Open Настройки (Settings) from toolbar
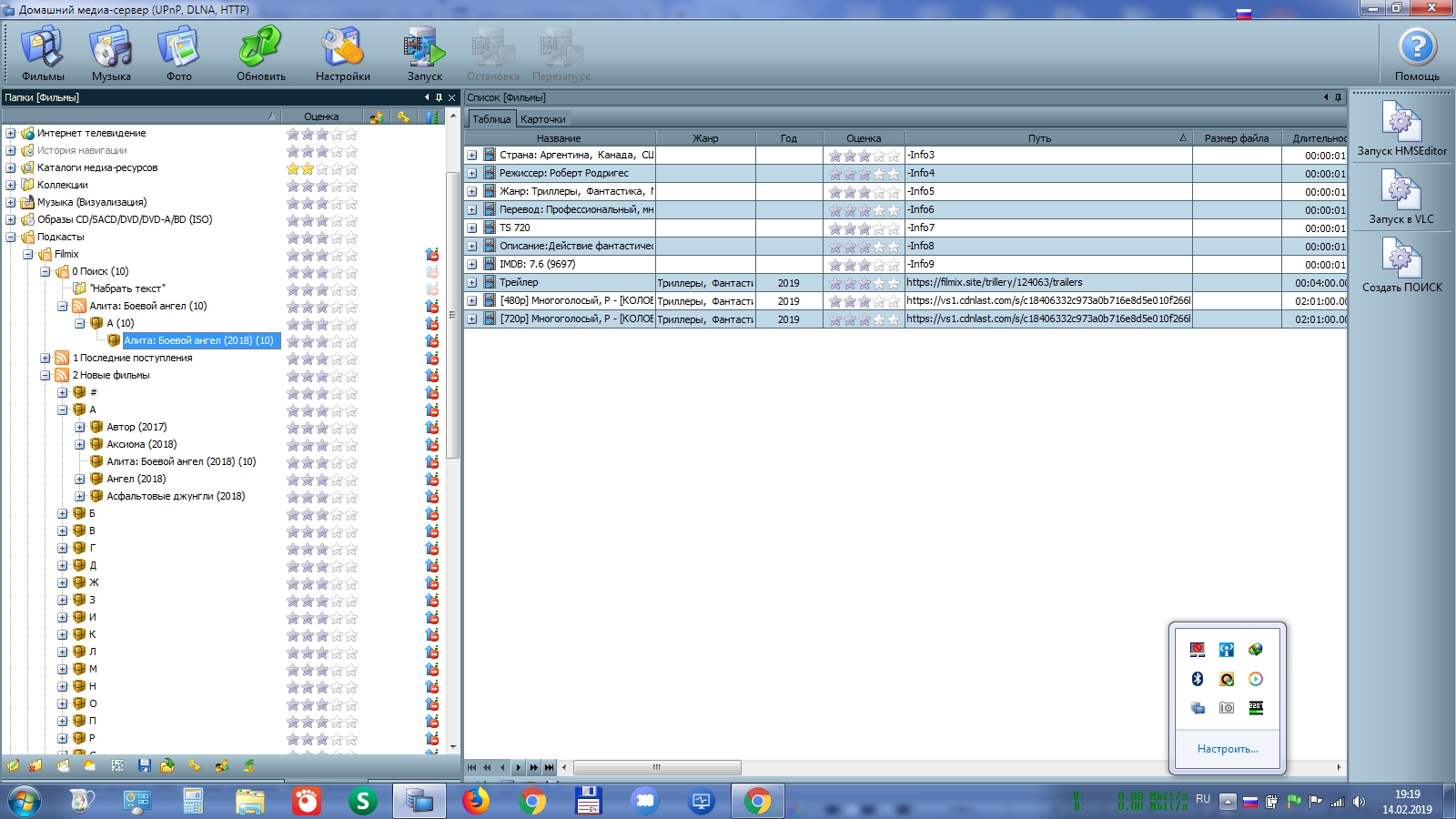1456x819 pixels. 343,53
